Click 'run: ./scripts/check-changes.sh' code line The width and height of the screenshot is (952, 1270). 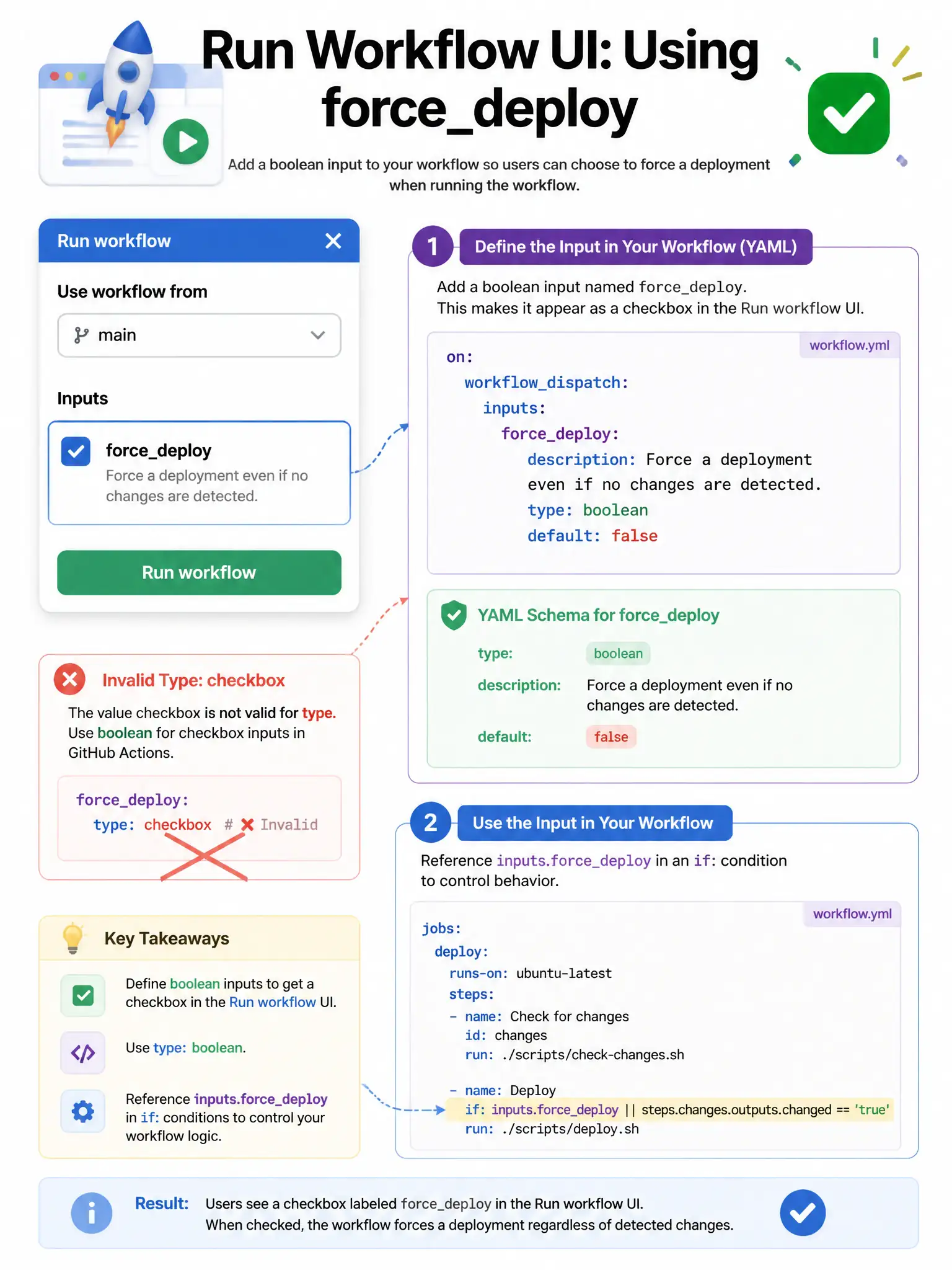click(x=575, y=1055)
